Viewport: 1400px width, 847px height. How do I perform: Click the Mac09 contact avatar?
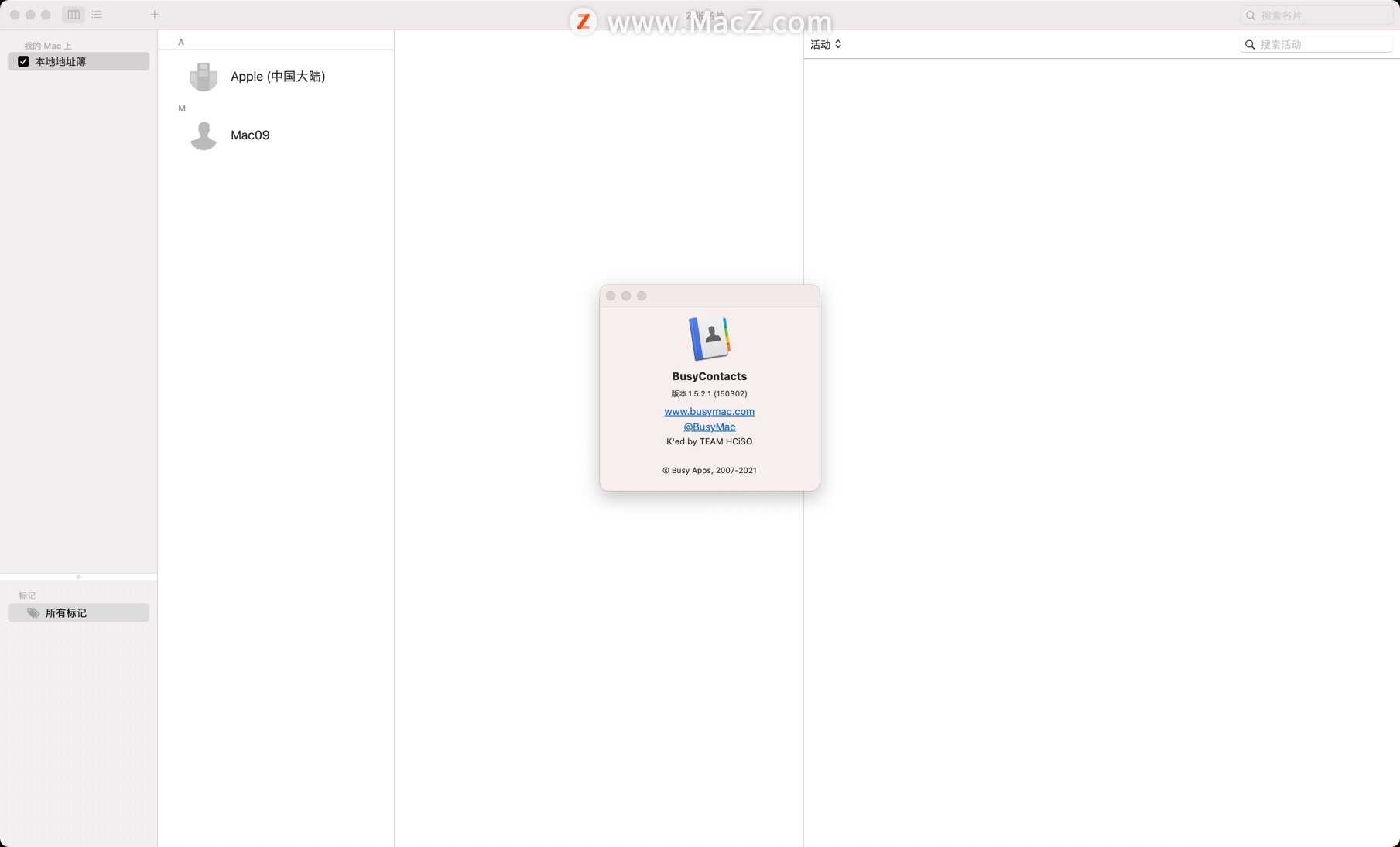(x=204, y=135)
